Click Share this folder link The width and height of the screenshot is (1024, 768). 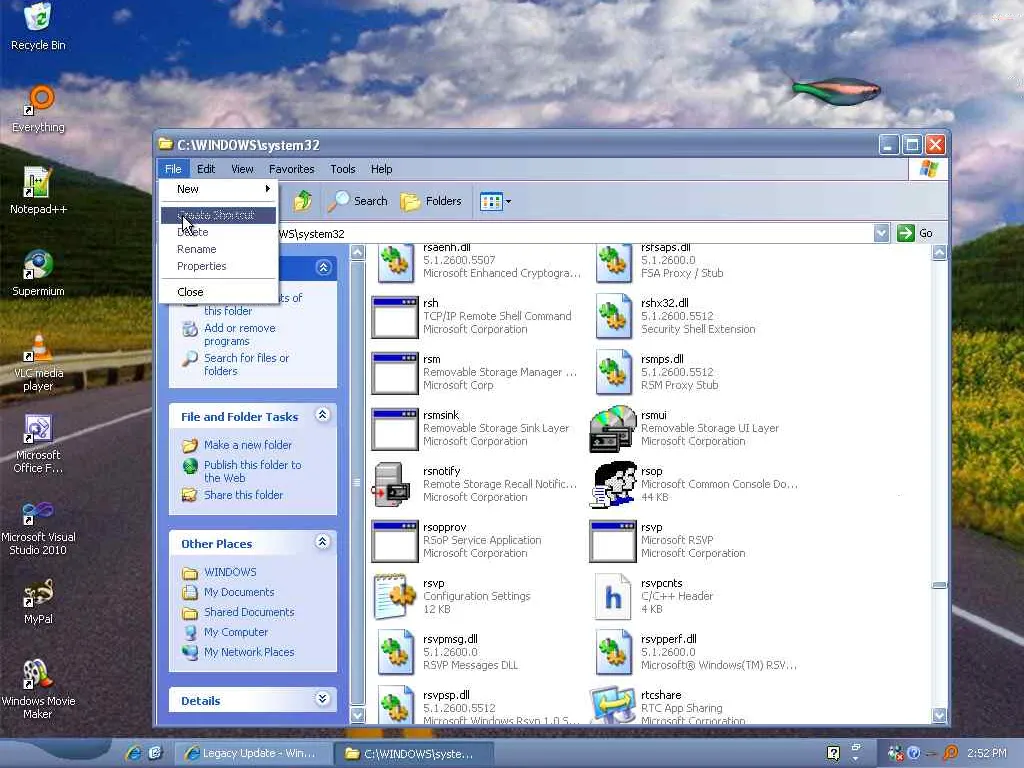point(244,495)
